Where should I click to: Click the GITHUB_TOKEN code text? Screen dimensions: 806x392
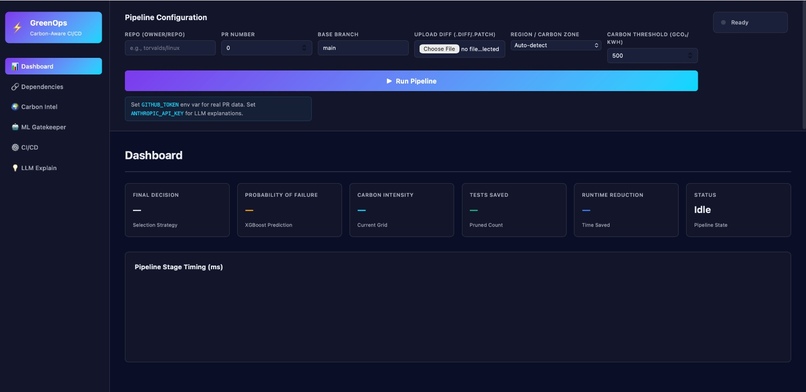(x=160, y=104)
